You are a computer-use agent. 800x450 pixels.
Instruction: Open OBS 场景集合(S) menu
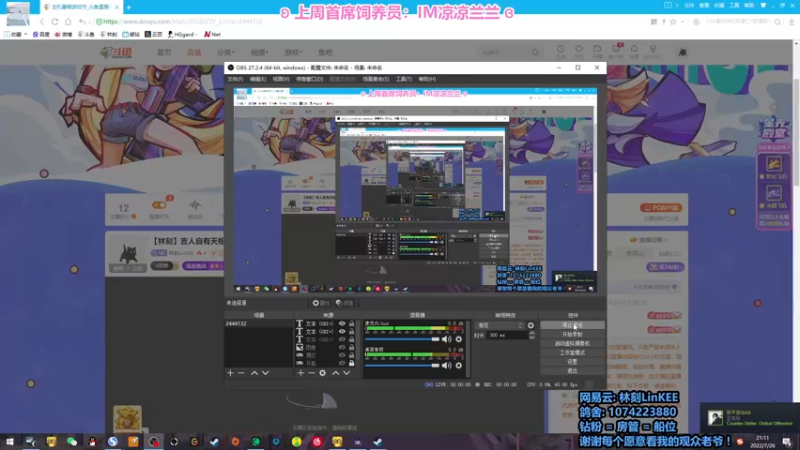pos(376,79)
